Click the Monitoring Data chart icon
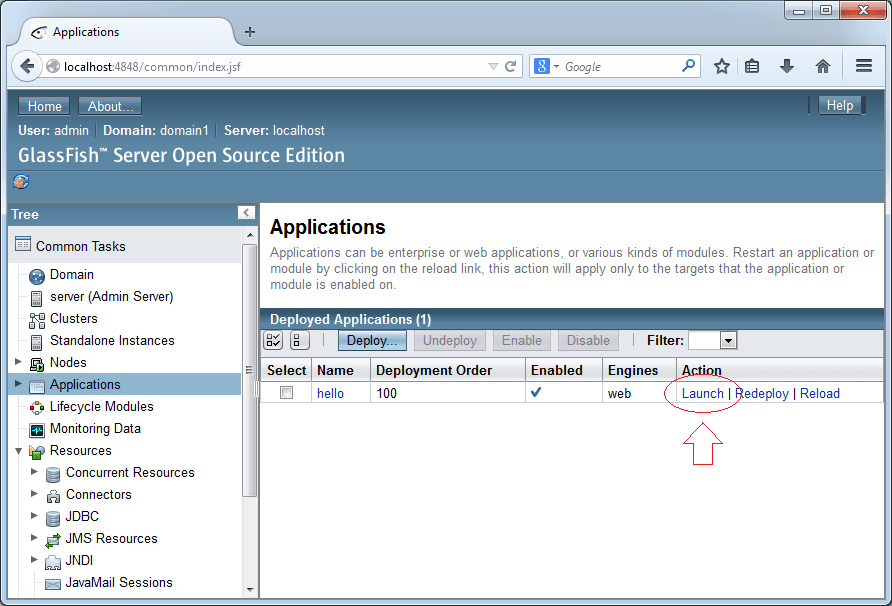Image resolution: width=892 pixels, height=606 pixels. click(x=37, y=429)
